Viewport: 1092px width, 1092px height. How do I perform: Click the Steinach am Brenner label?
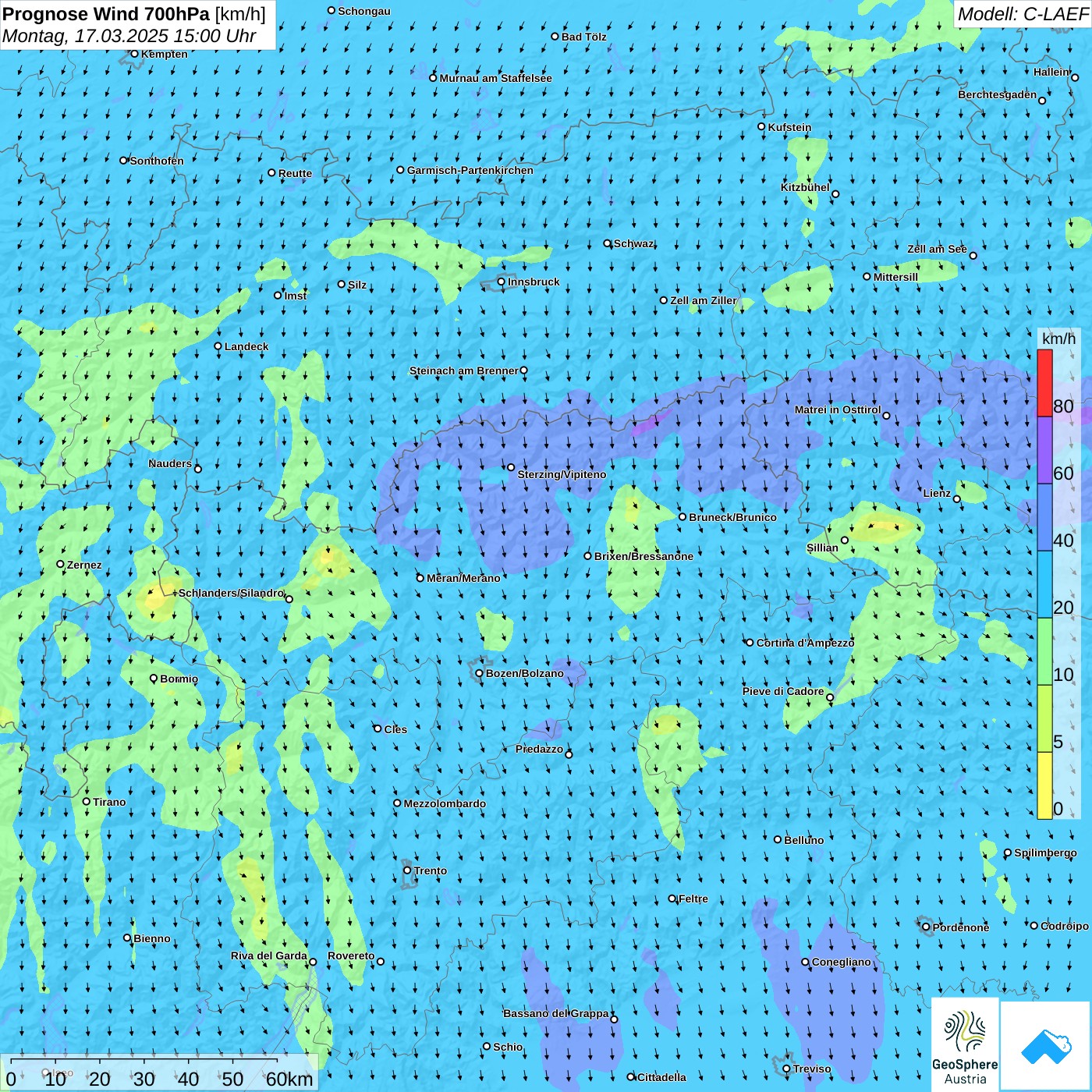point(463,370)
